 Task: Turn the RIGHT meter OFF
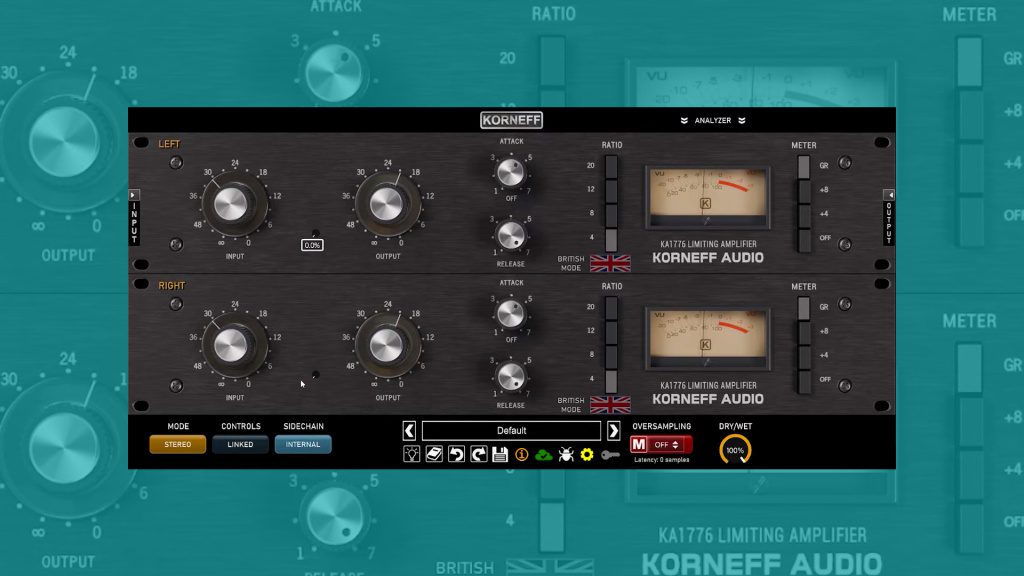click(x=804, y=380)
